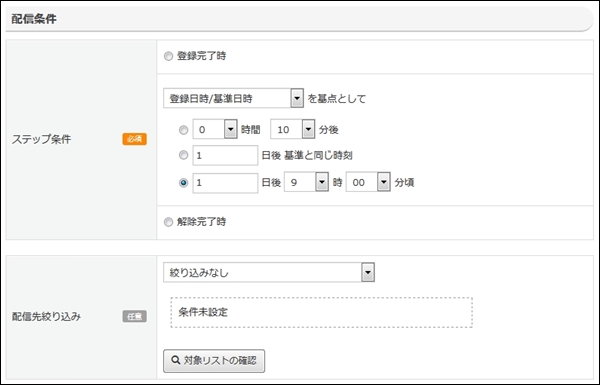
Task: Open the minutes dropdown showing 10
Action: point(293,129)
